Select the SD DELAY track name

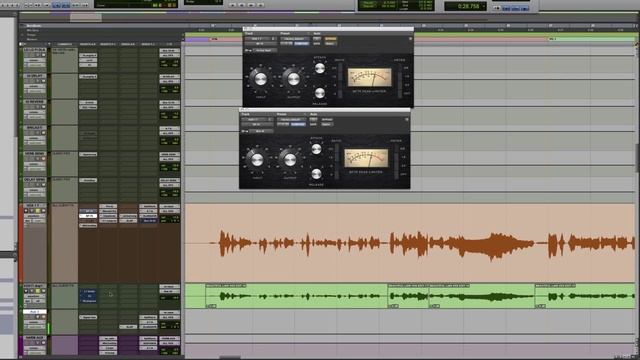tap(35, 76)
